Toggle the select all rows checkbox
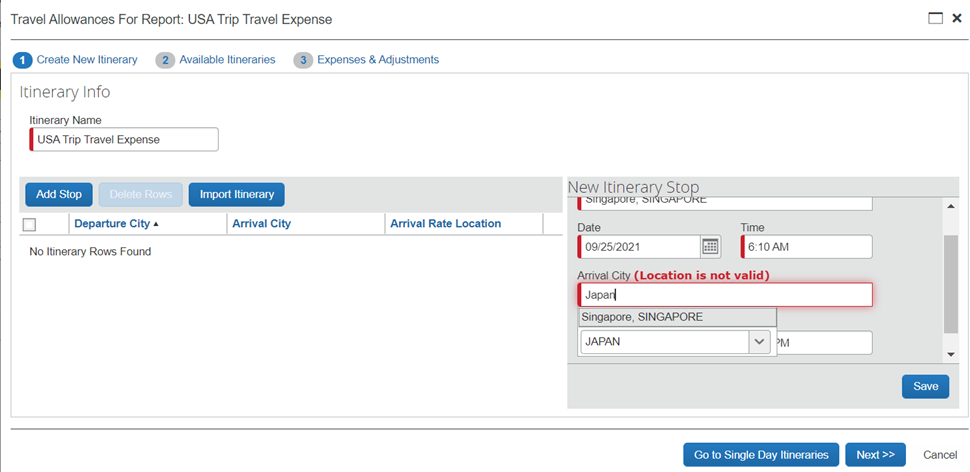The height and width of the screenshot is (472, 970). [x=29, y=224]
